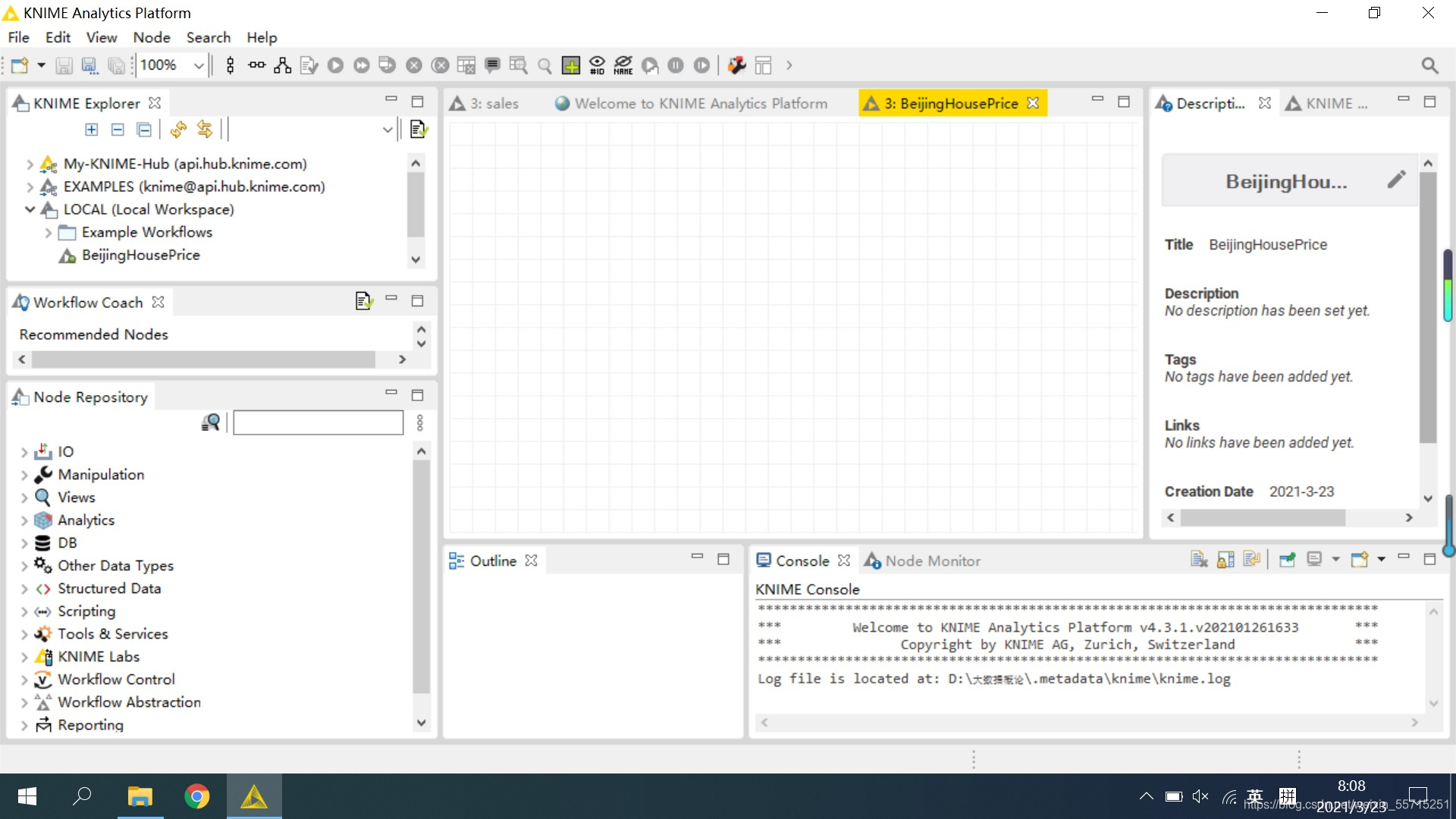Open Google Chrome from the taskbar
Screen dimensions: 1456x819
coord(196,796)
